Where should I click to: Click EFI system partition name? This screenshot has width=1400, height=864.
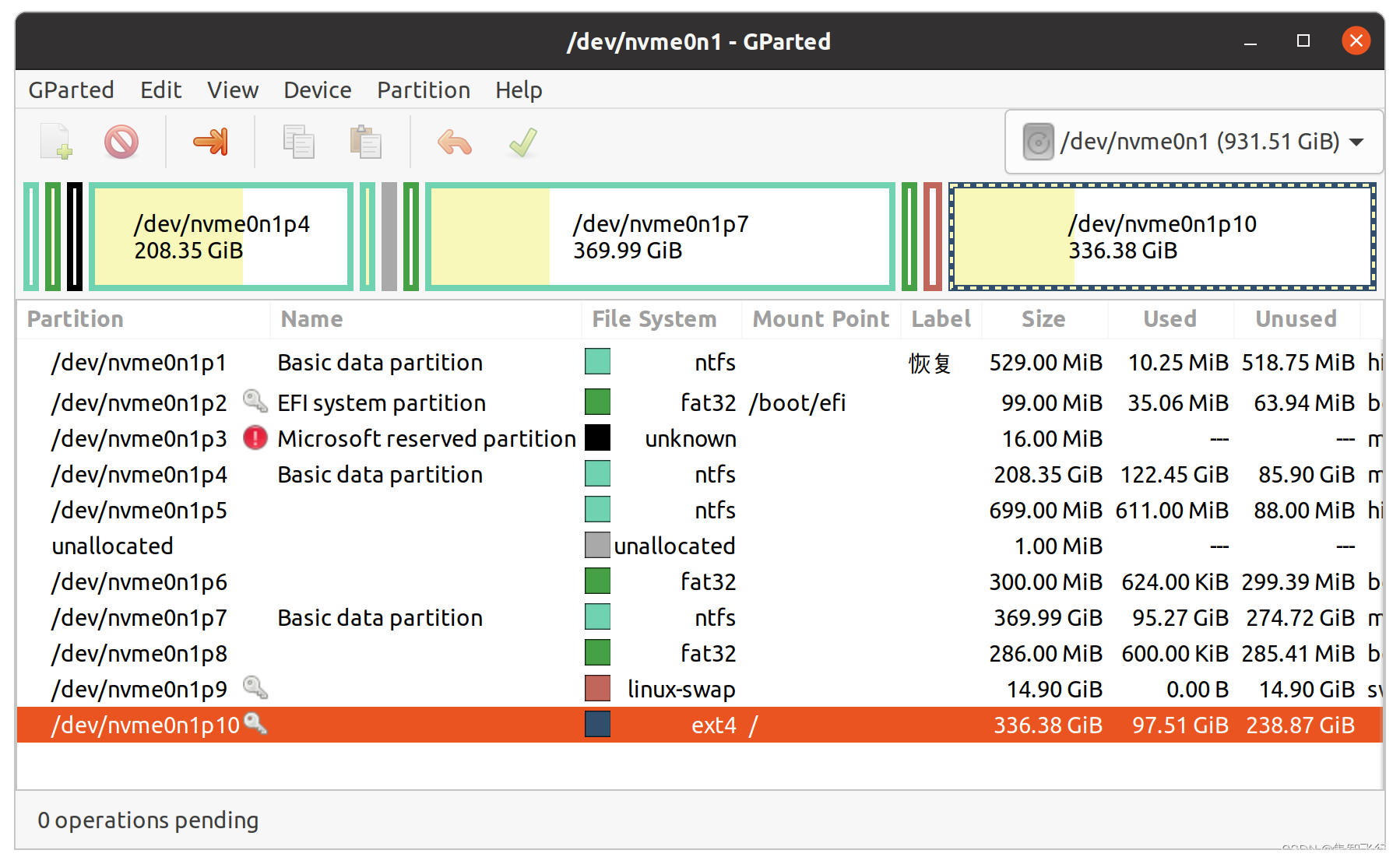(x=382, y=402)
